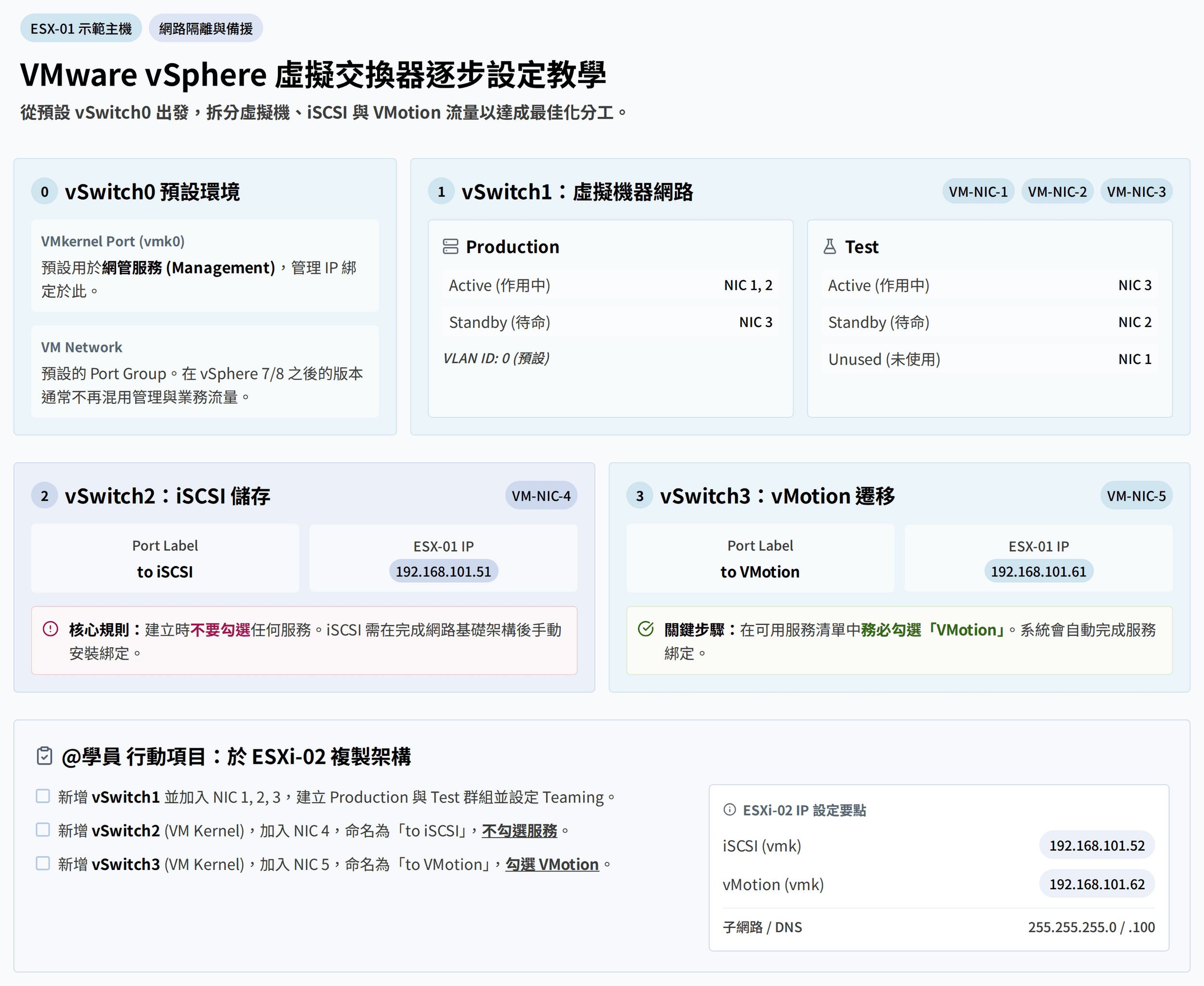Check the 新增 vSwitch1 task checkbox
Image resolution: width=1204 pixels, height=986 pixels.
point(43,796)
